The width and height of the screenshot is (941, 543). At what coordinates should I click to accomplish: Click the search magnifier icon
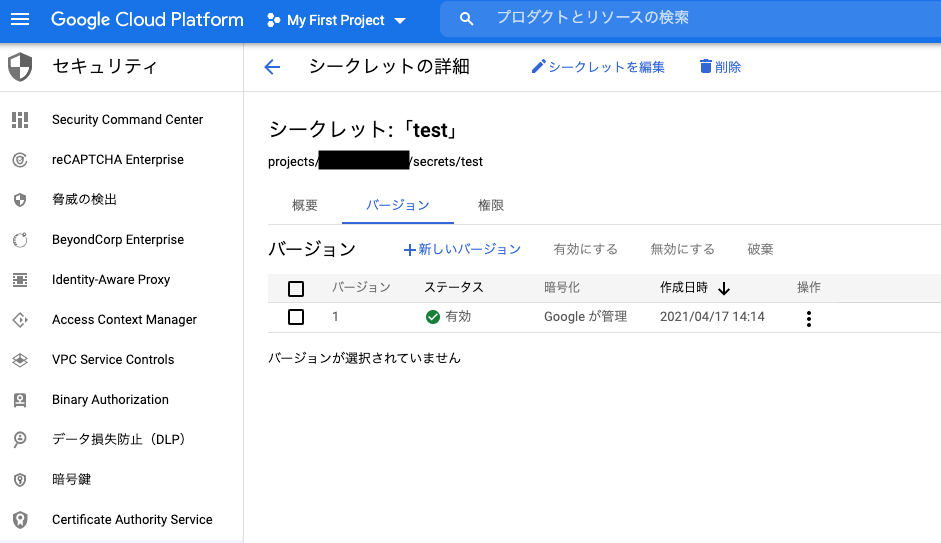point(466,19)
